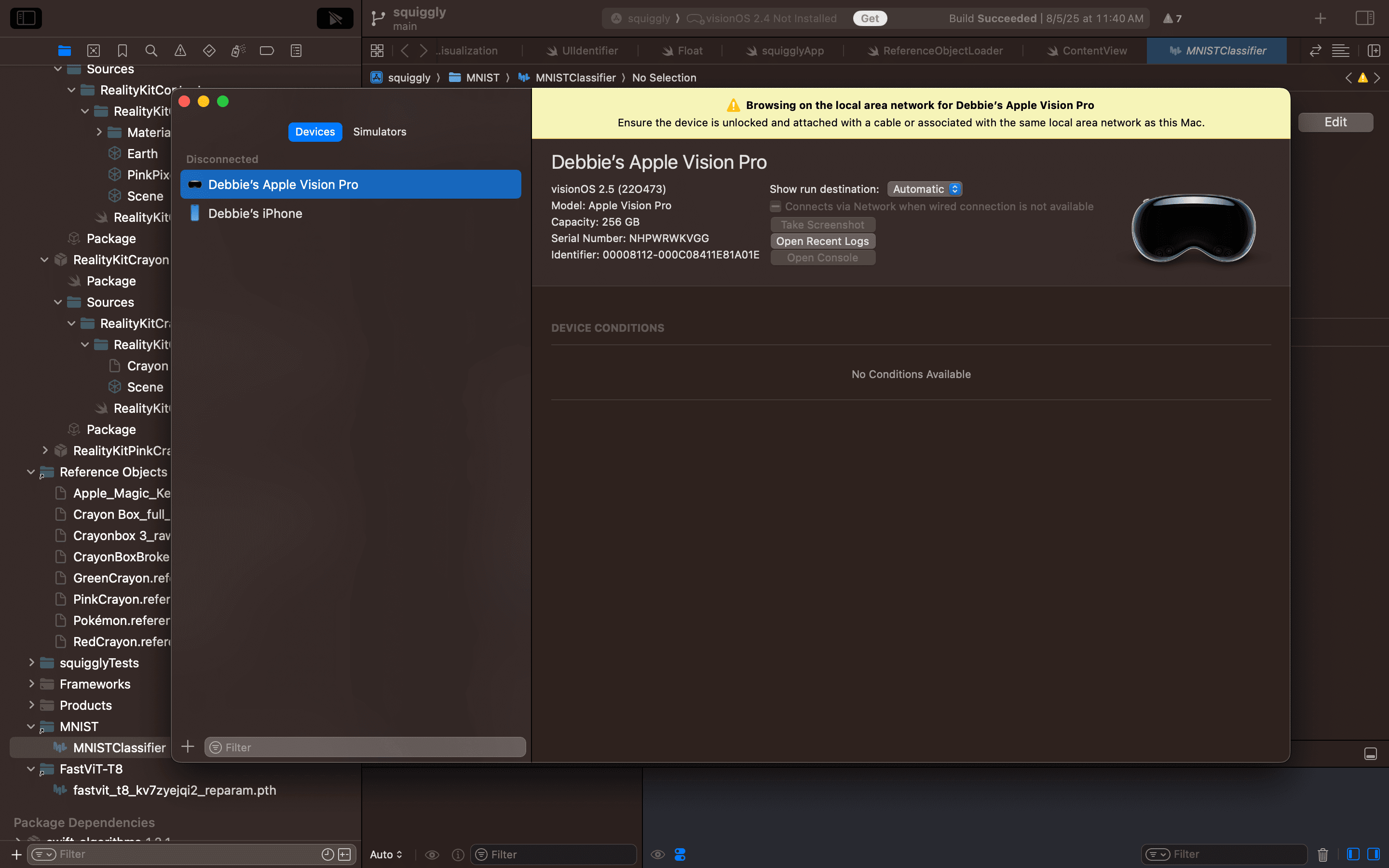Open the Find navigator magnifier icon
The image size is (1389, 868).
click(151, 51)
